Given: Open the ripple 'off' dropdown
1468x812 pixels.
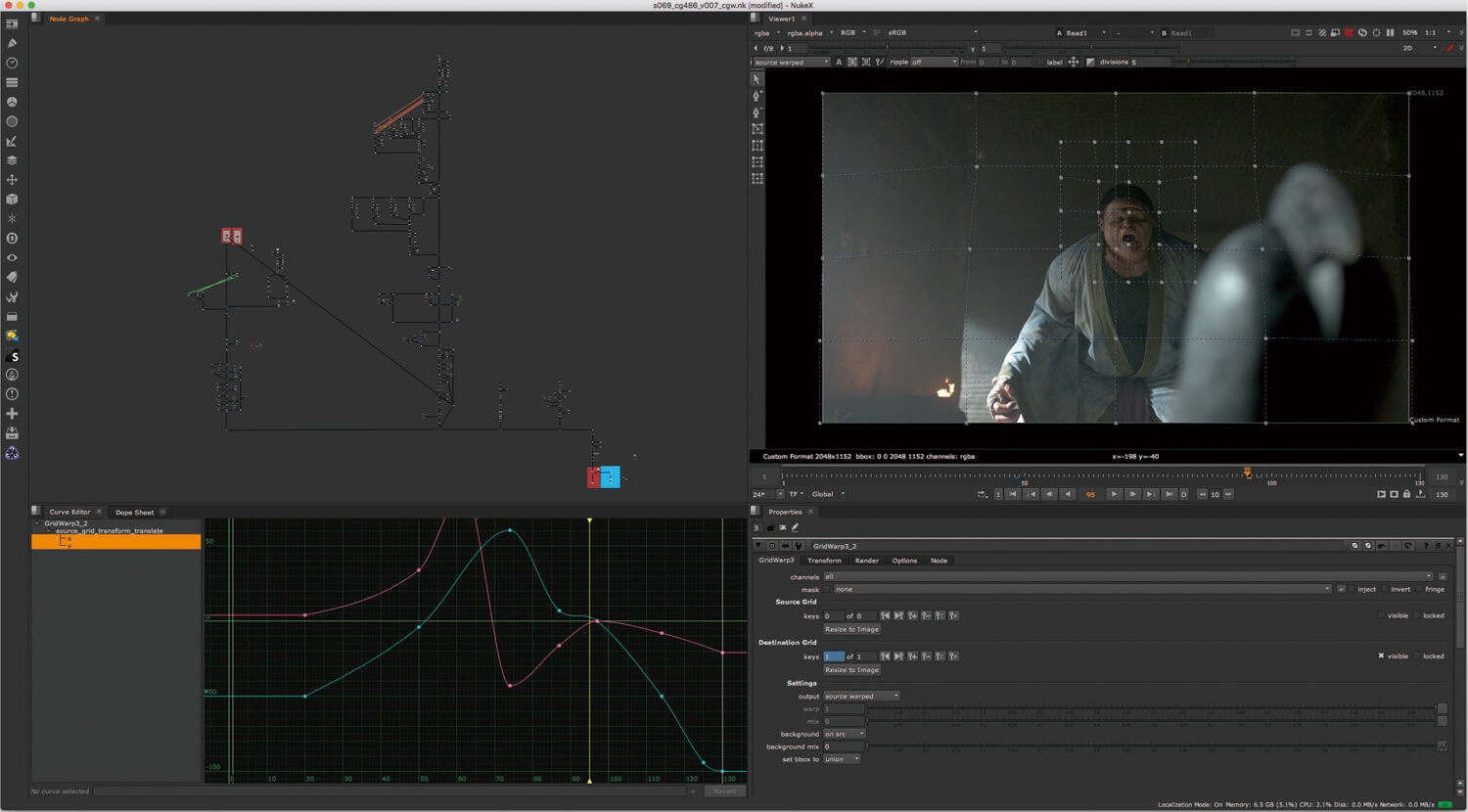Looking at the screenshot, I should 934,62.
